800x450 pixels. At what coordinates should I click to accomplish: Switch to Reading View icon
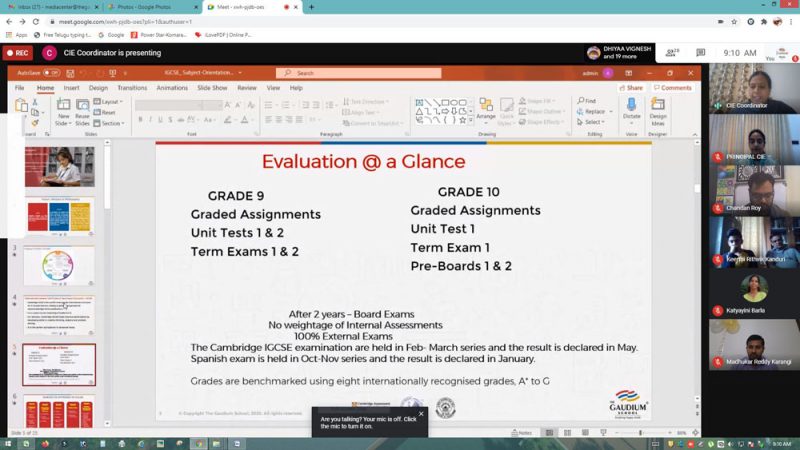[585, 433]
